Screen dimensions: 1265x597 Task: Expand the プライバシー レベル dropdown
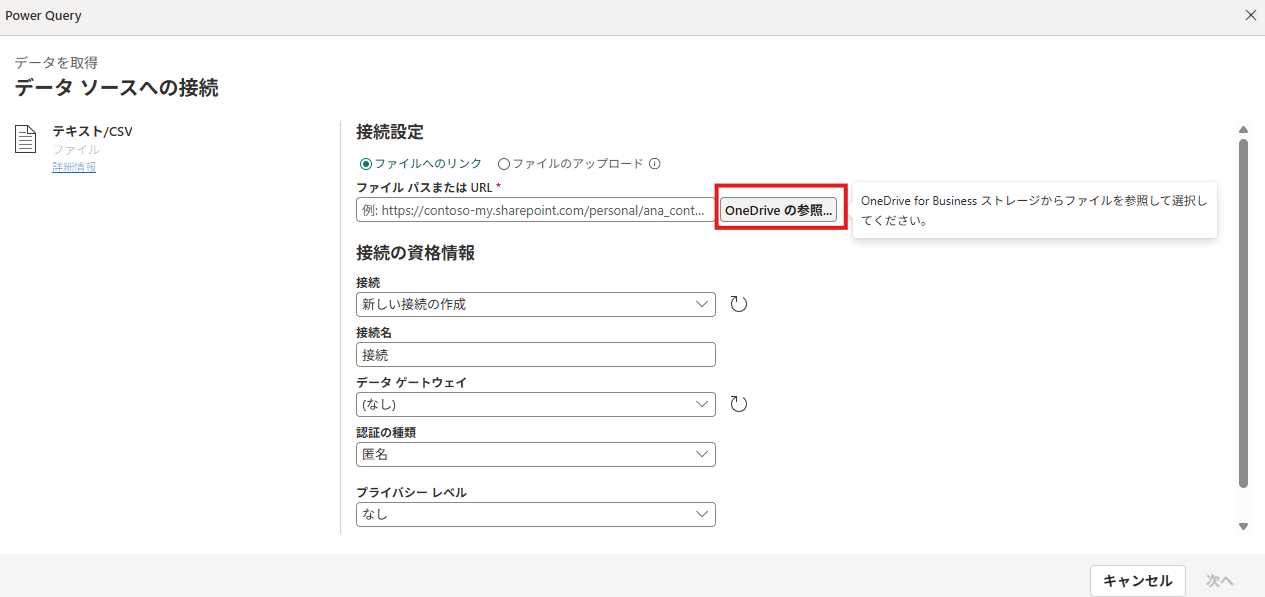535,514
